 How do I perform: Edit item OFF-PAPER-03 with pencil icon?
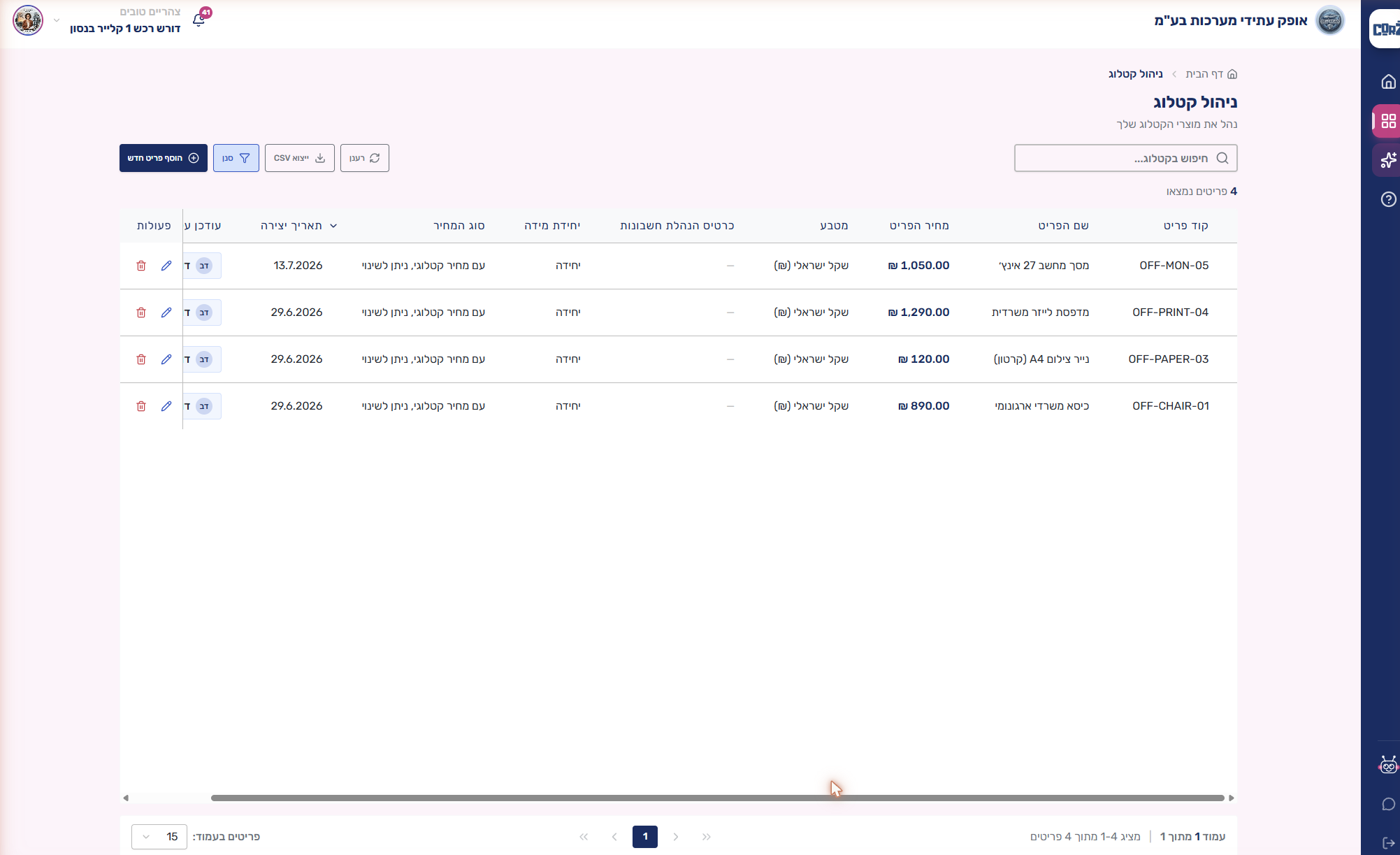(166, 359)
